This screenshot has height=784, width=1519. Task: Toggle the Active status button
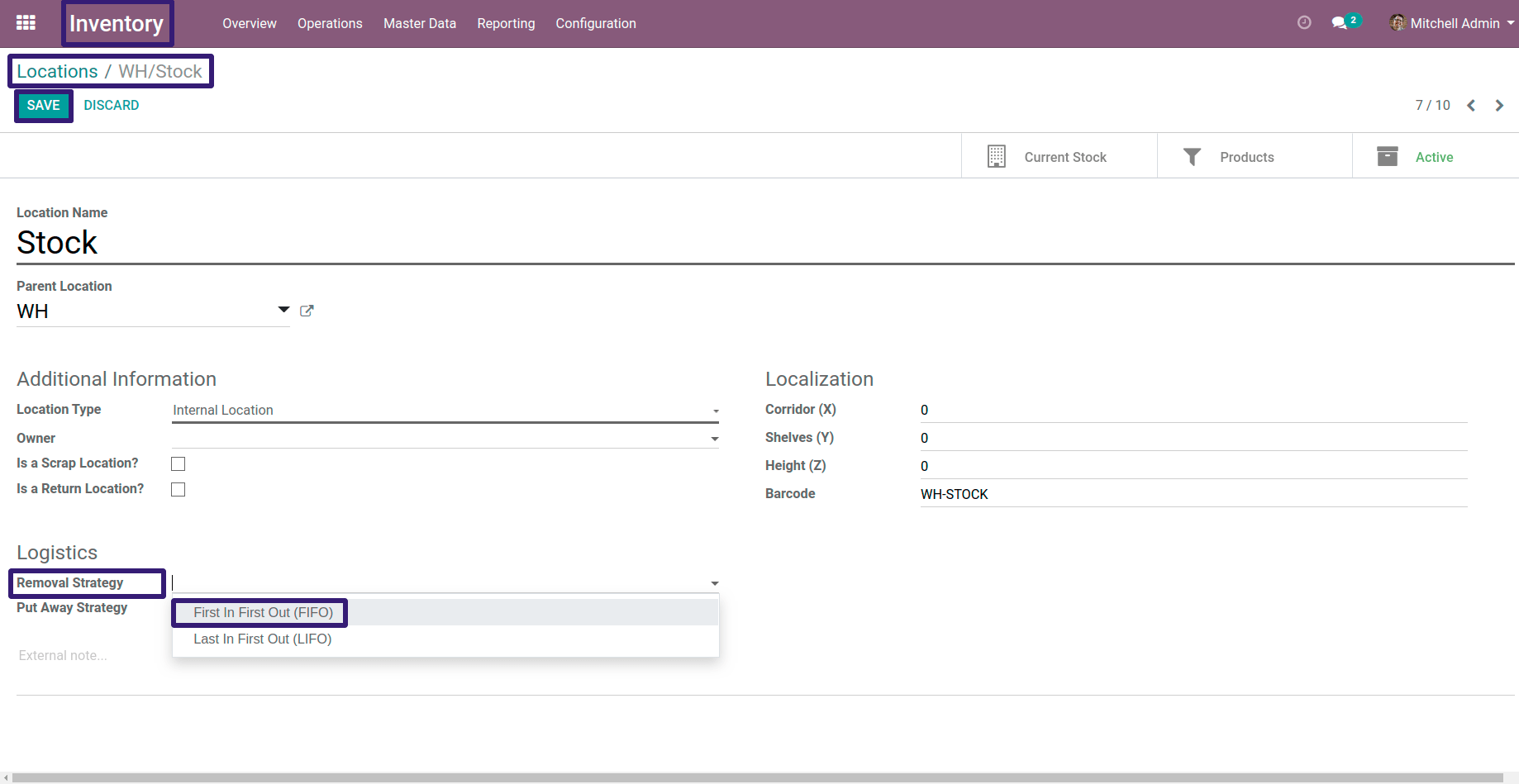[1436, 157]
